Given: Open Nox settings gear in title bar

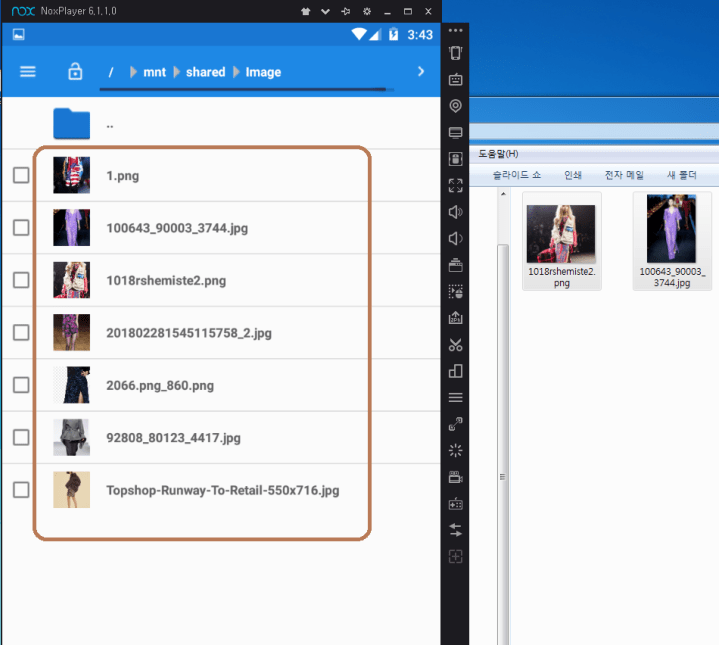Looking at the screenshot, I should point(366,11).
